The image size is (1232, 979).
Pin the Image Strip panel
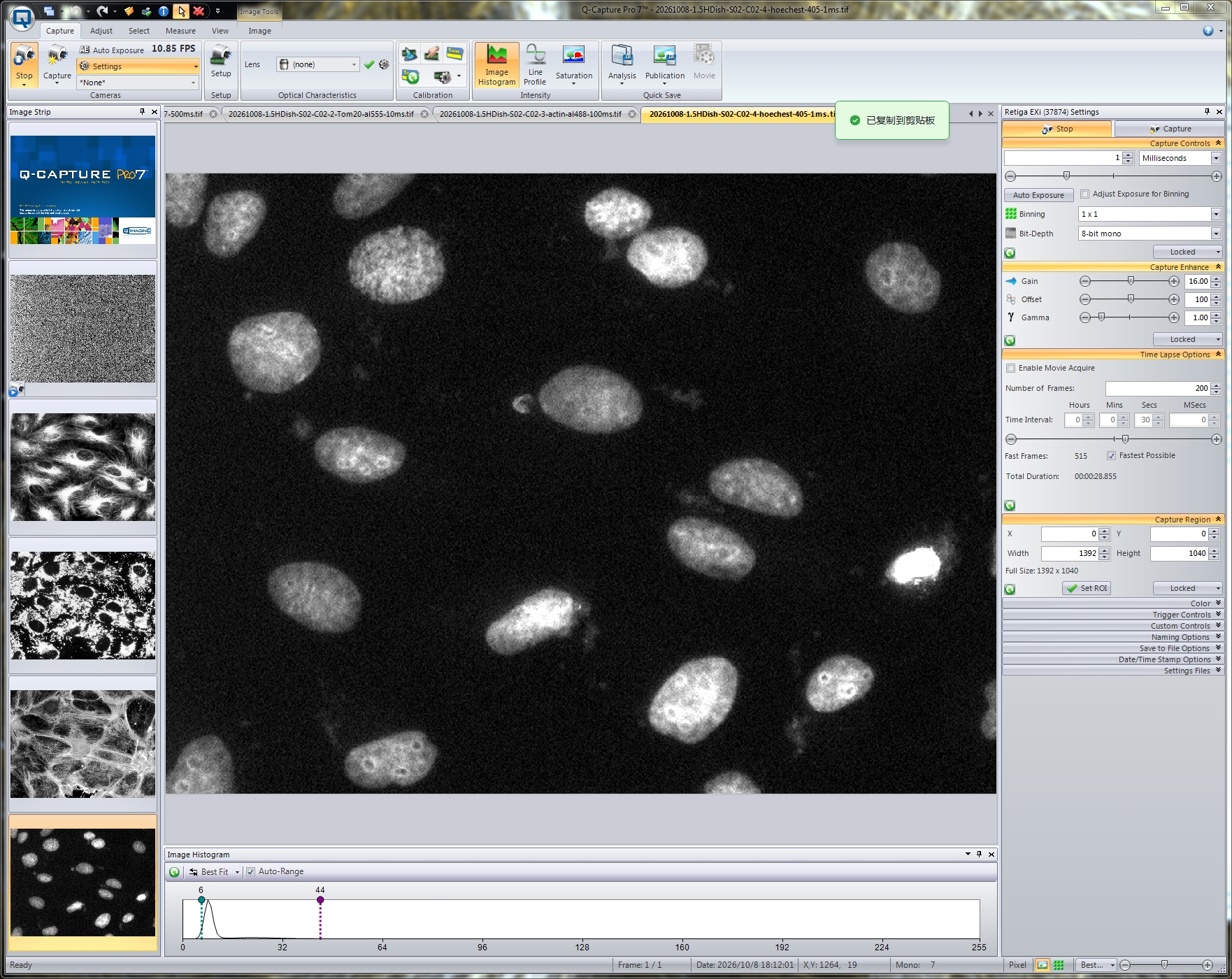tap(143, 112)
